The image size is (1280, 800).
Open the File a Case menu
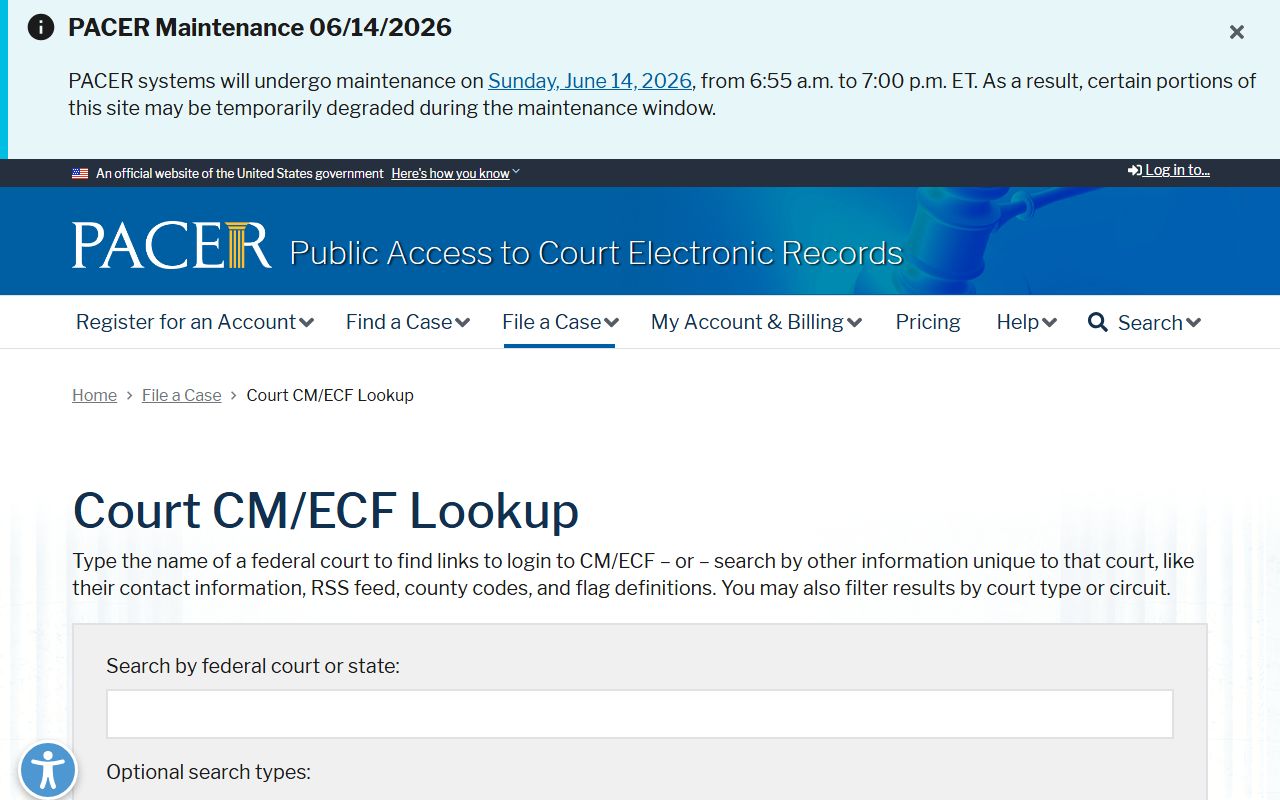click(560, 322)
